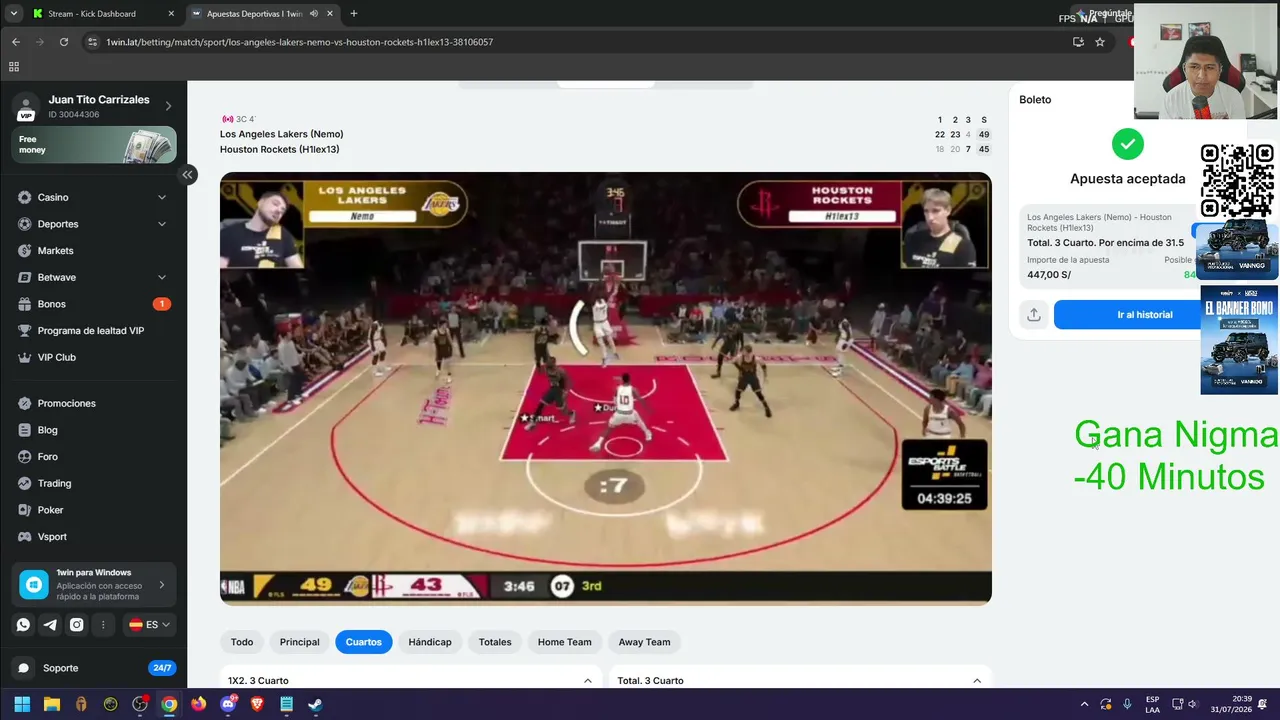Select the Home Team markets tab

(565, 642)
